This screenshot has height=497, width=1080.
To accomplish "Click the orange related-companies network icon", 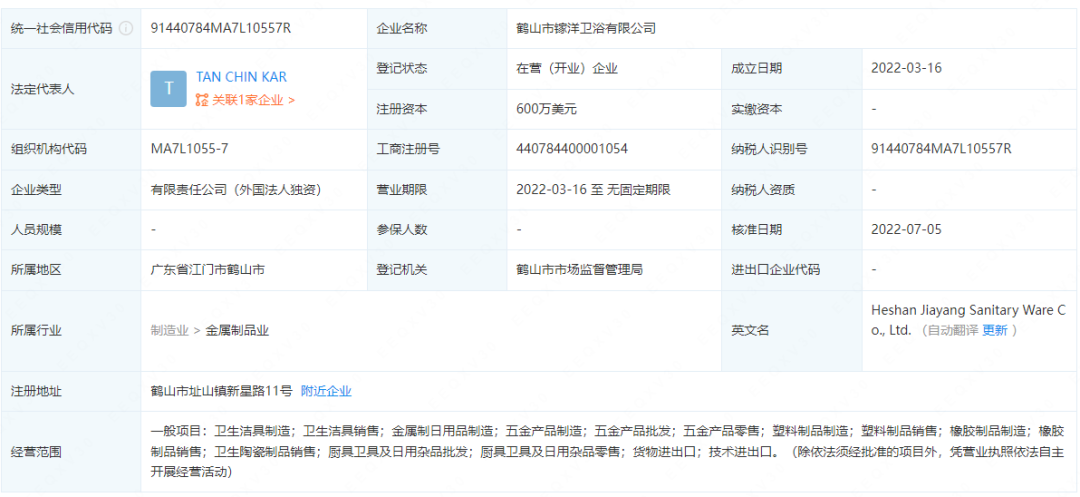I will click(x=202, y=100).
